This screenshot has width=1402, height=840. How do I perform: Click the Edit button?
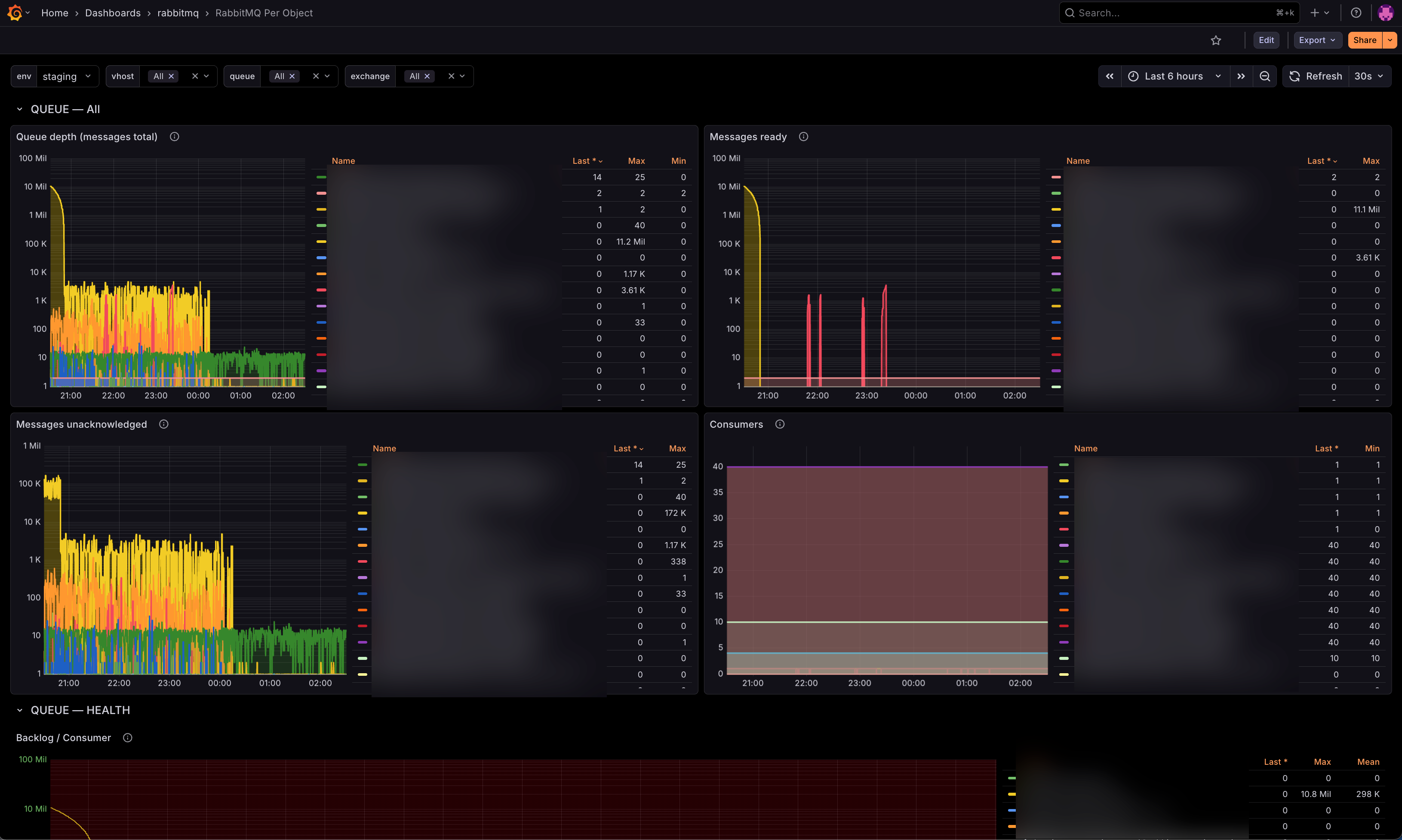point(1266,40)
